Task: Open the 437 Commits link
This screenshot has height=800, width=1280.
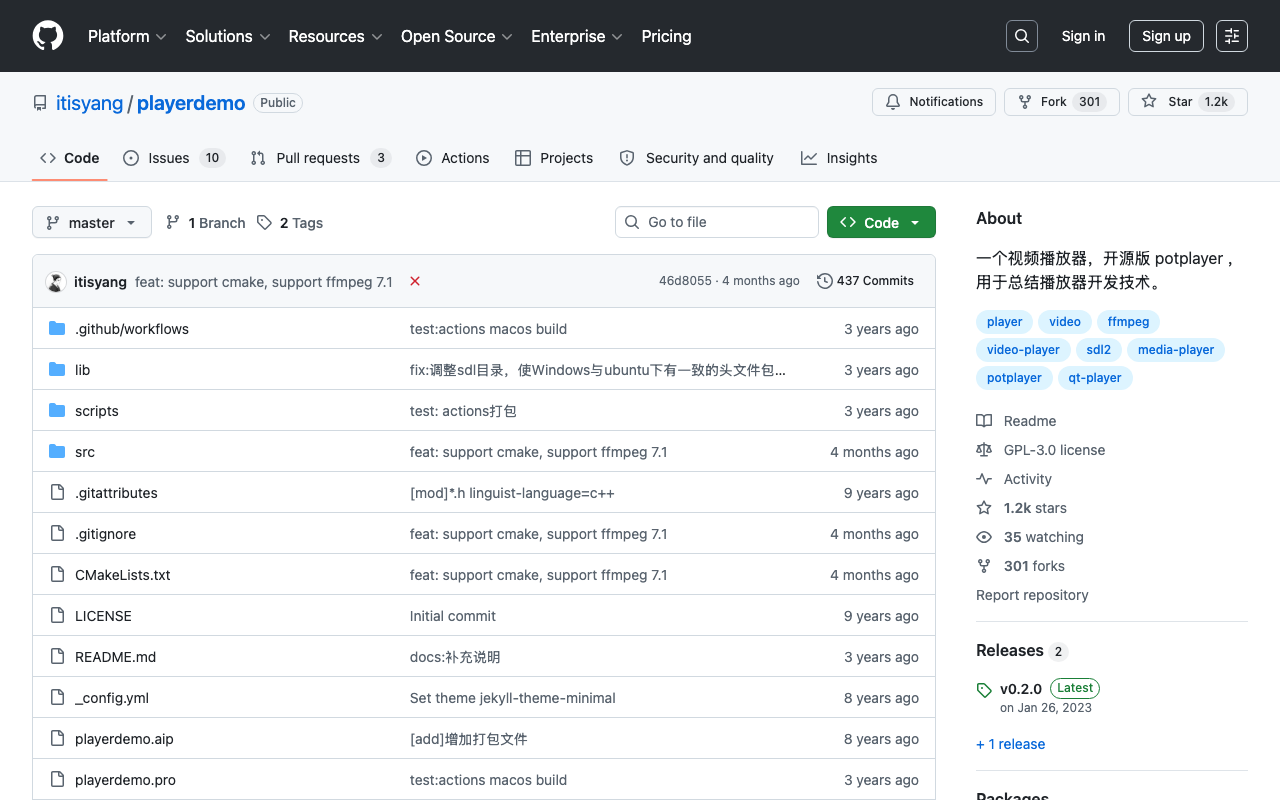Action: (x=866, y=281)
